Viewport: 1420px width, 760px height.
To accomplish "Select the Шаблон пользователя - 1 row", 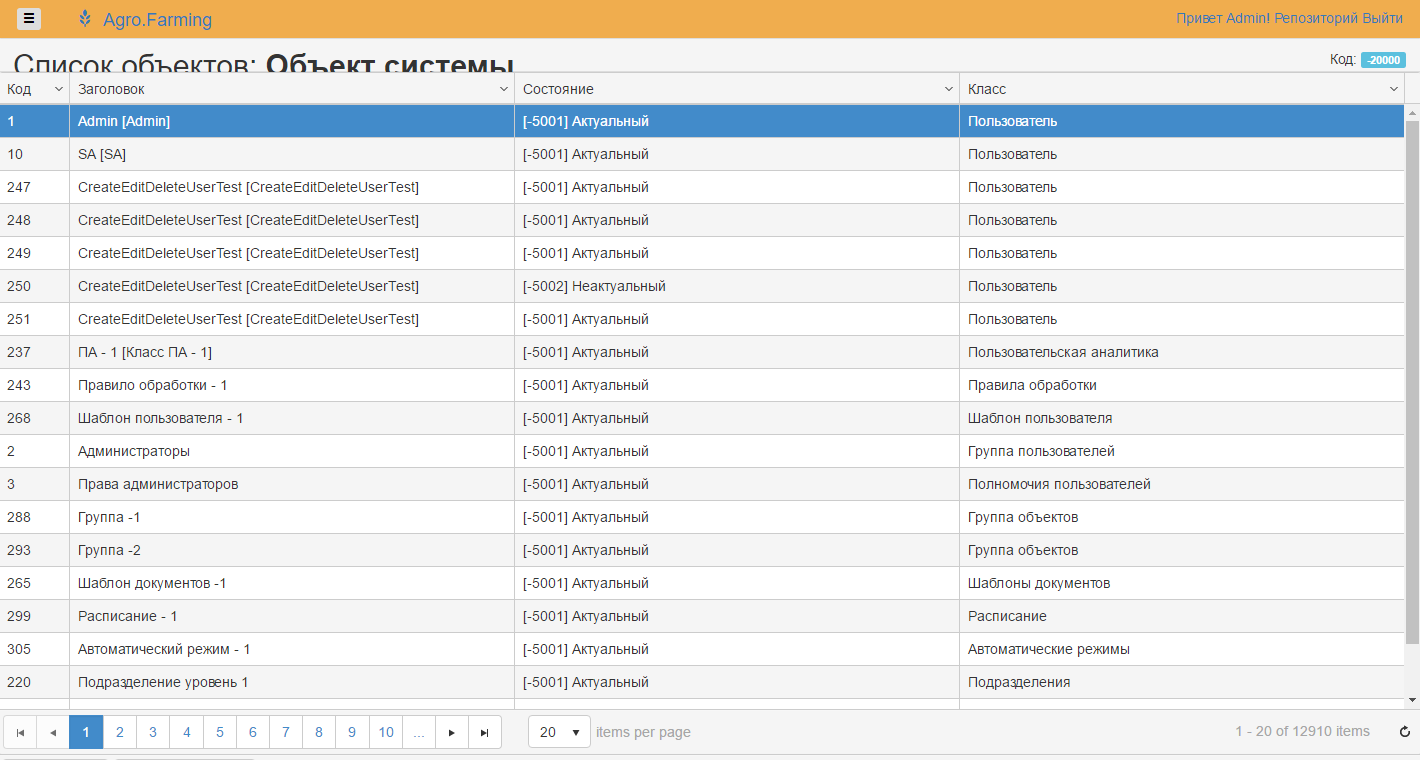I will coord(702,418).
